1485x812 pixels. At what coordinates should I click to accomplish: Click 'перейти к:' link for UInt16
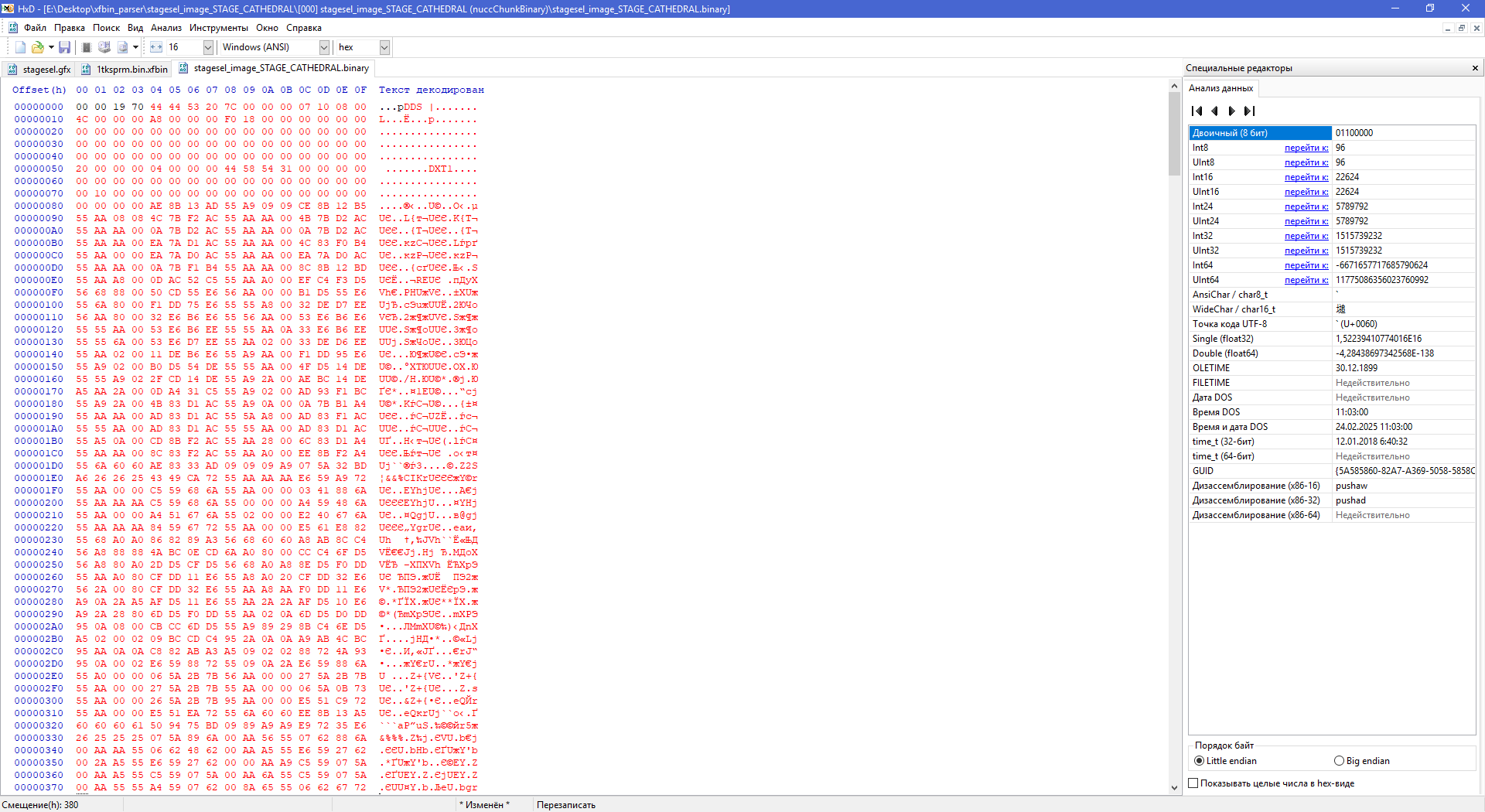point(1306,192)
